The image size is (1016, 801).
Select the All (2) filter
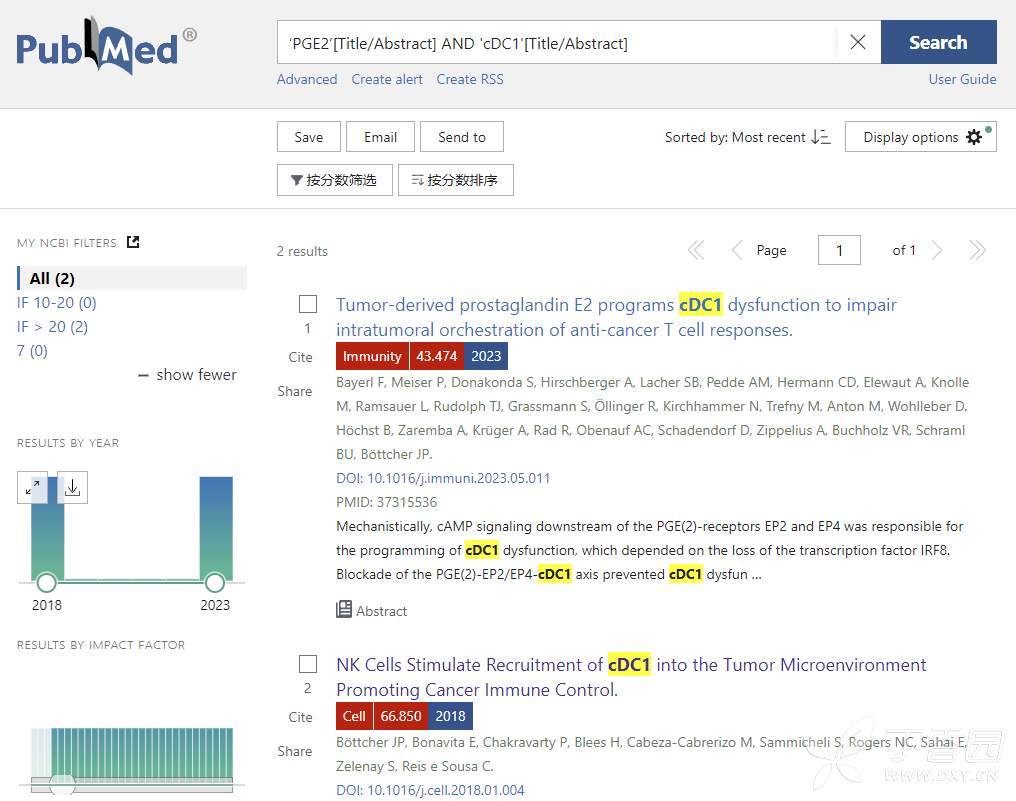[x=52, y=278]
